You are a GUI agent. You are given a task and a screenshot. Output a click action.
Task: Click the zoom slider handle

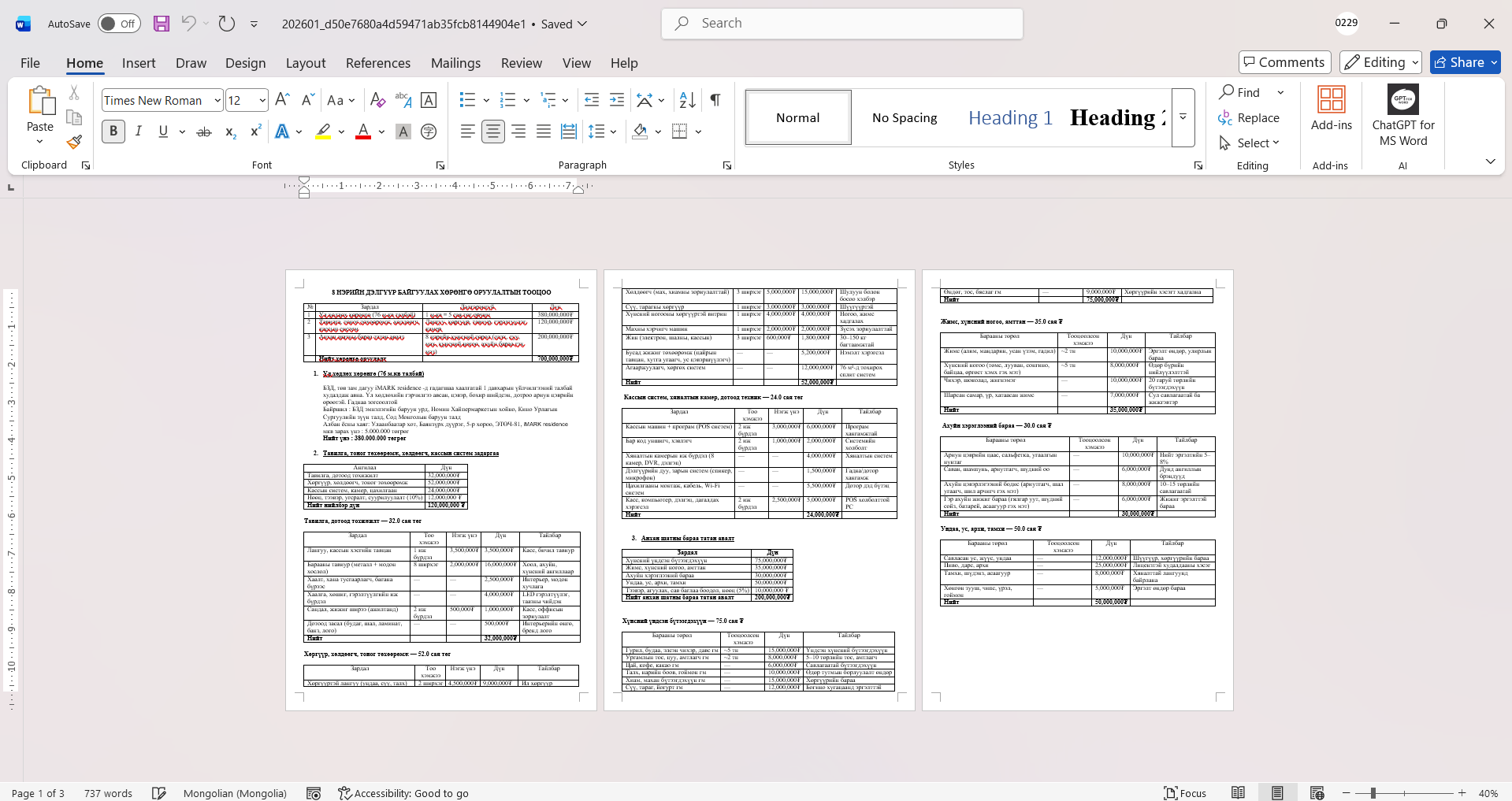click(1373, 793)
